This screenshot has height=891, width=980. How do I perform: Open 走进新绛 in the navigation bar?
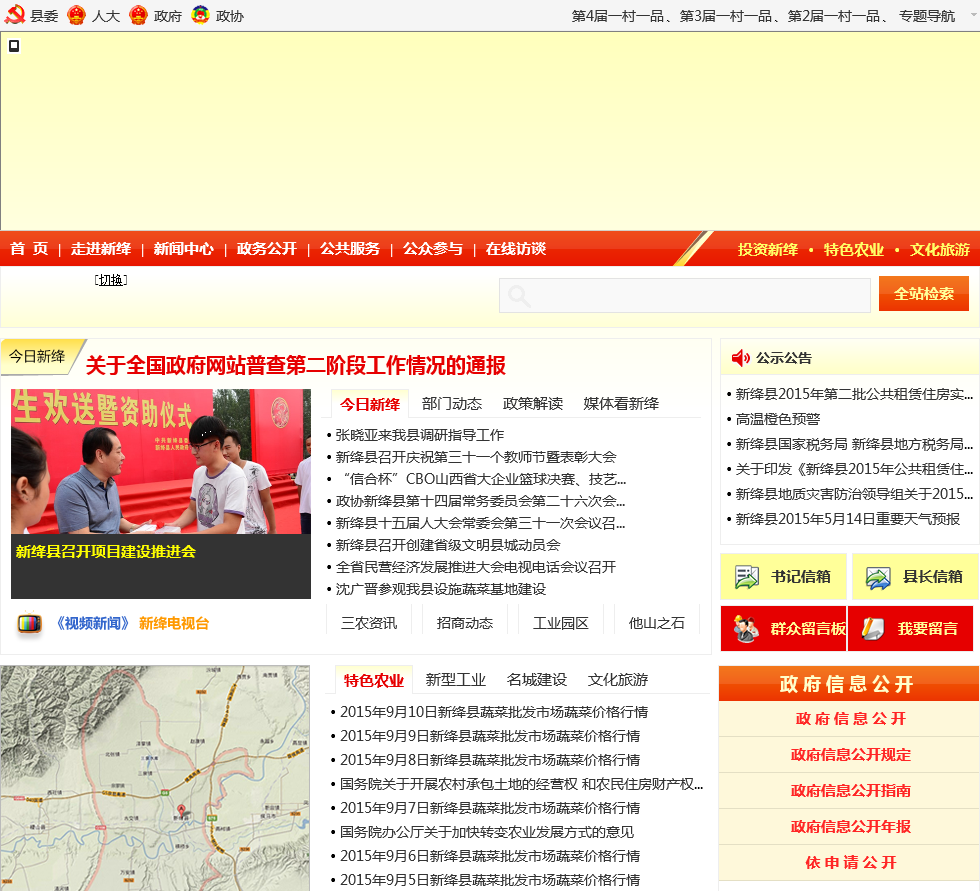[x=101, y=249]
